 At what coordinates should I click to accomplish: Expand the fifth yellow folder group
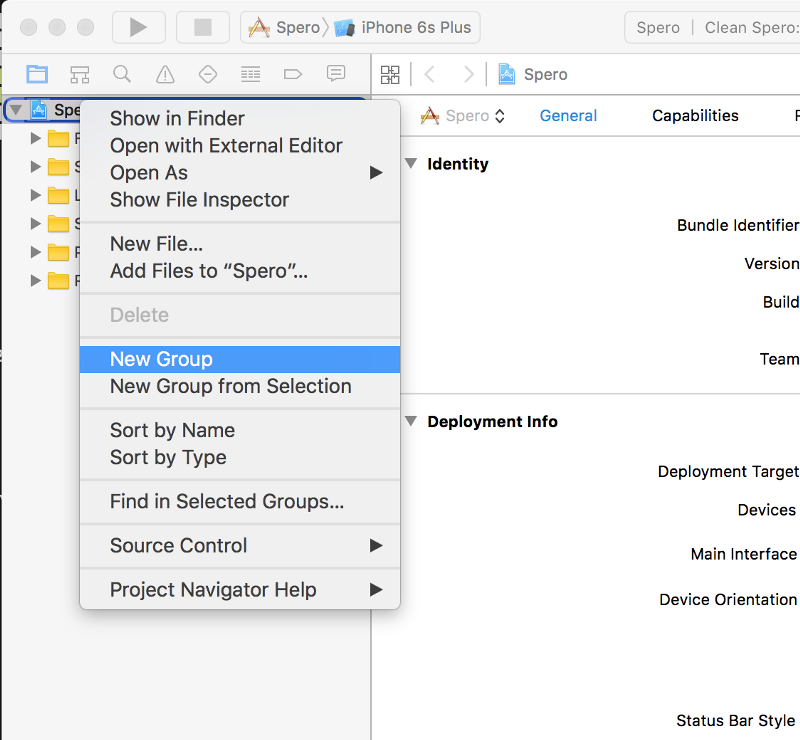(x=35, y=252)
